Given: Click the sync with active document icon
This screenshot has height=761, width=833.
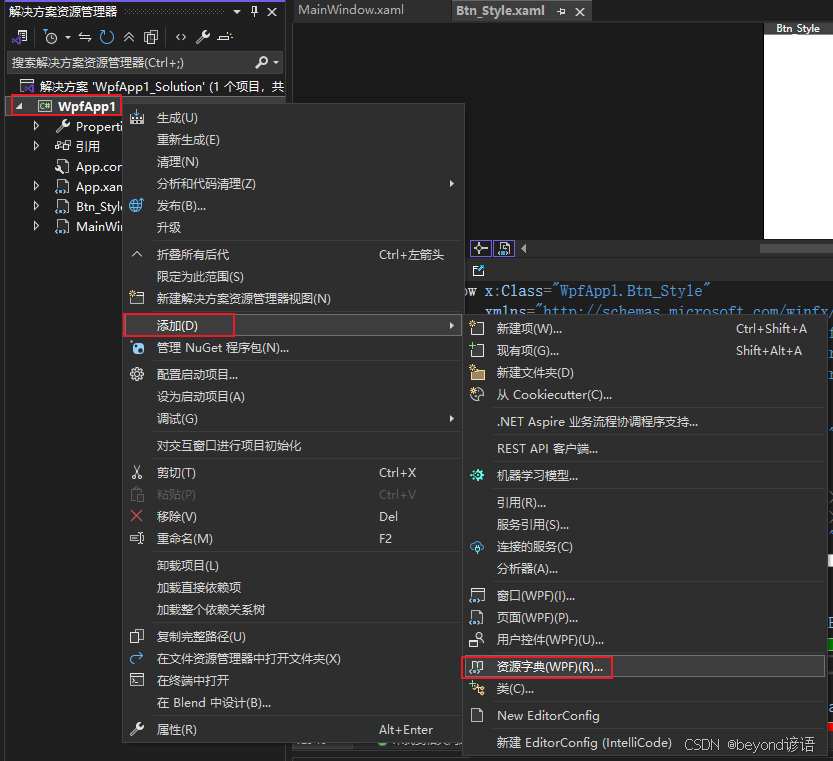Looking at the screenshot, I should coord(85,37).
